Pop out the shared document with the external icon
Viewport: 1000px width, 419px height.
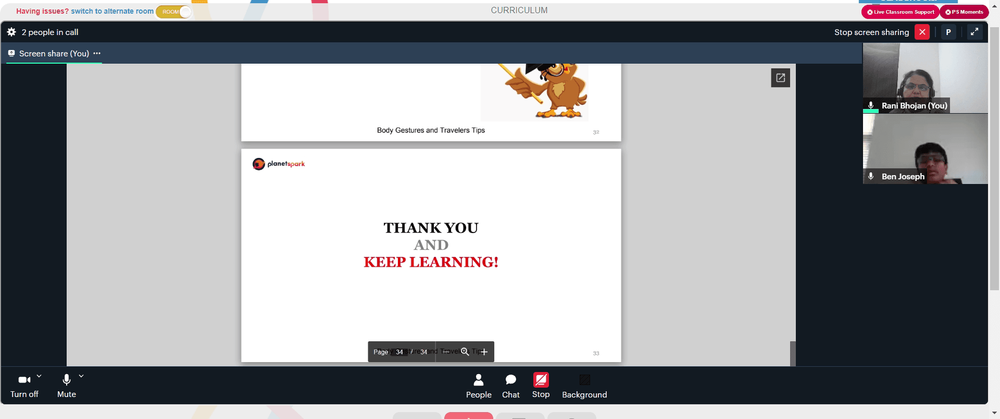[780, 78]
